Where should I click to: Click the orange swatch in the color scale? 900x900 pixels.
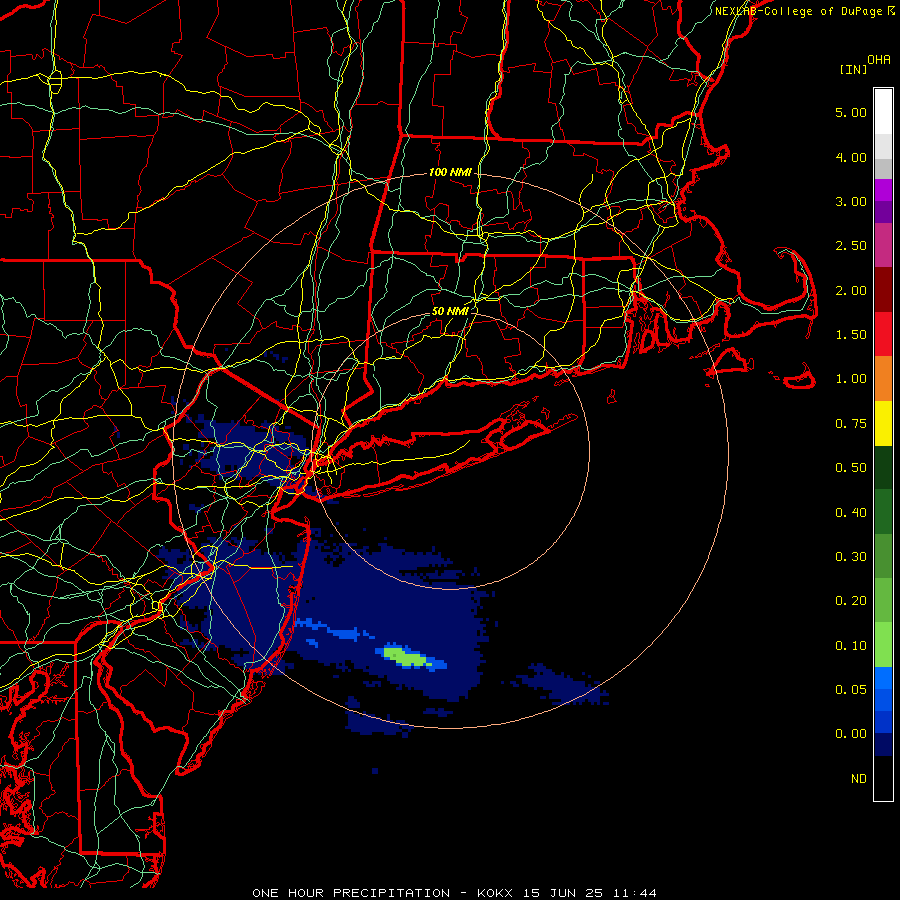pyautogui.click(x=883, y=379)
